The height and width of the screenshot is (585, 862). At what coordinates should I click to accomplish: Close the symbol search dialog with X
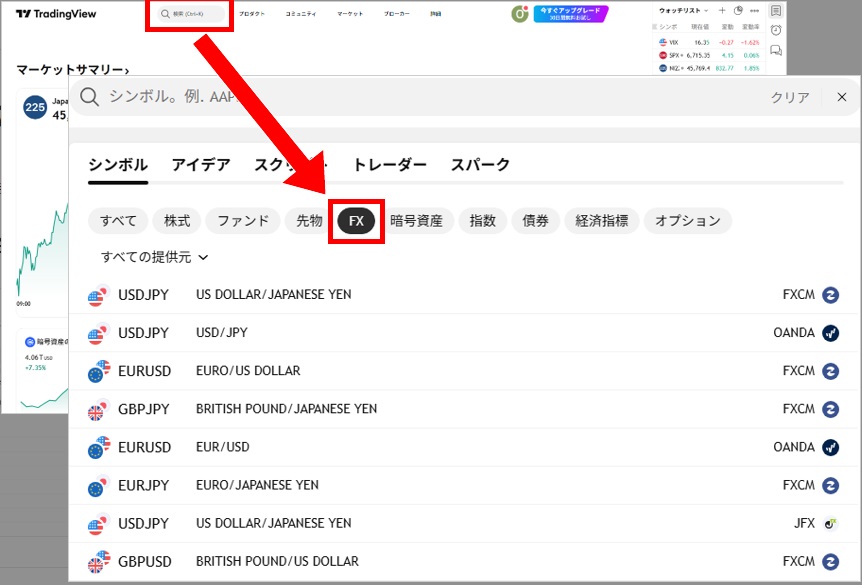click(x=841, y=97)
